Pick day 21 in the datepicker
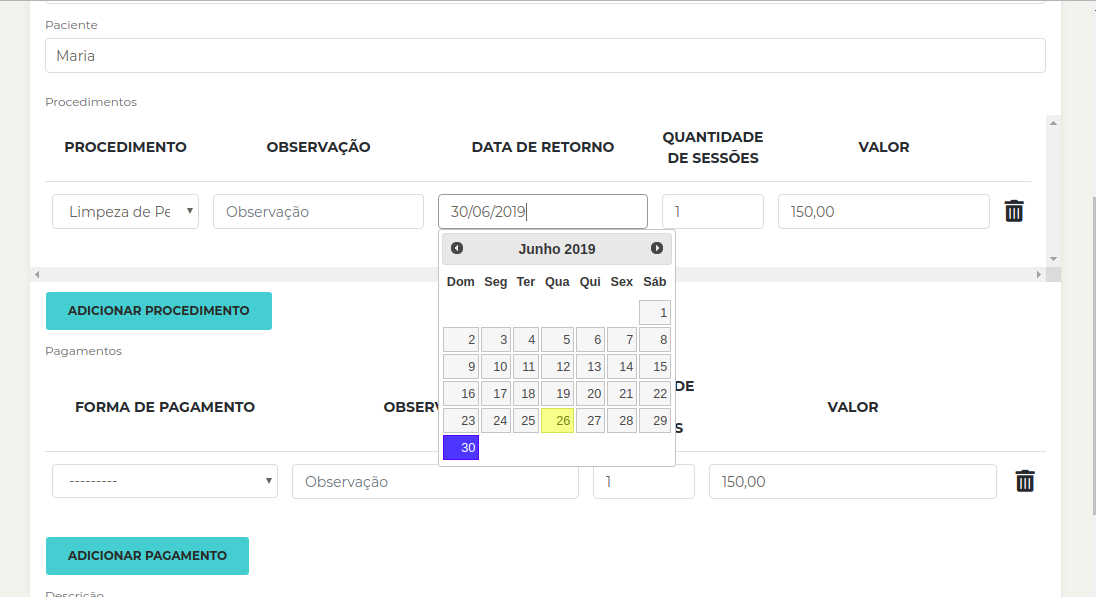Image resolution: width=1096 pixels, height=597 pixels. [622, 394]
